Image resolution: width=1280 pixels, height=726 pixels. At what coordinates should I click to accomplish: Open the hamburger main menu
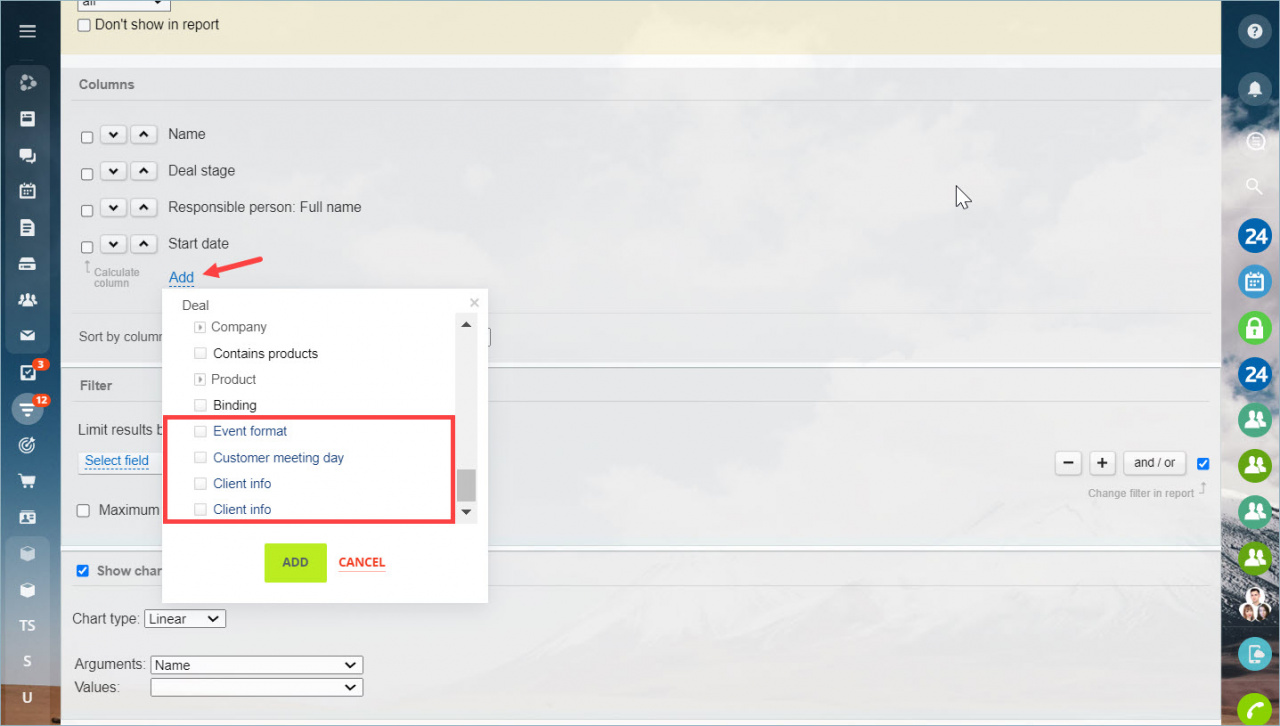pos(27,31)
